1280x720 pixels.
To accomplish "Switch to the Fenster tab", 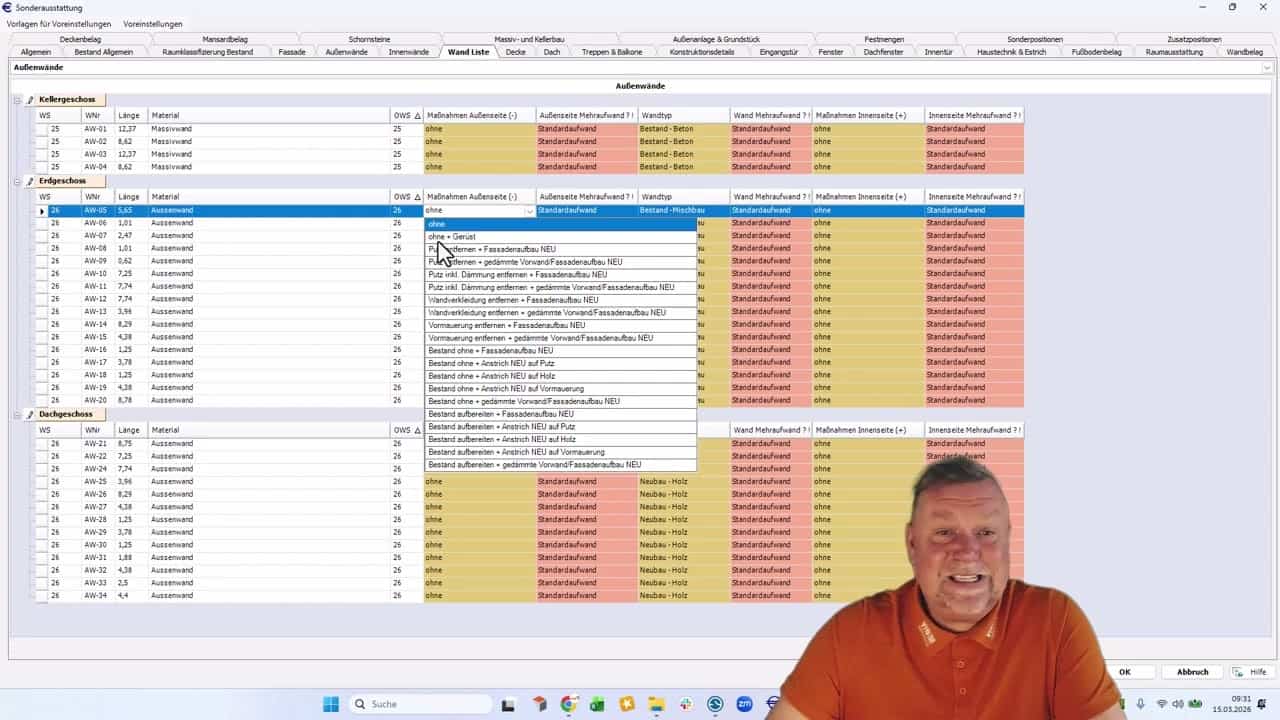I will coord(830,52).
